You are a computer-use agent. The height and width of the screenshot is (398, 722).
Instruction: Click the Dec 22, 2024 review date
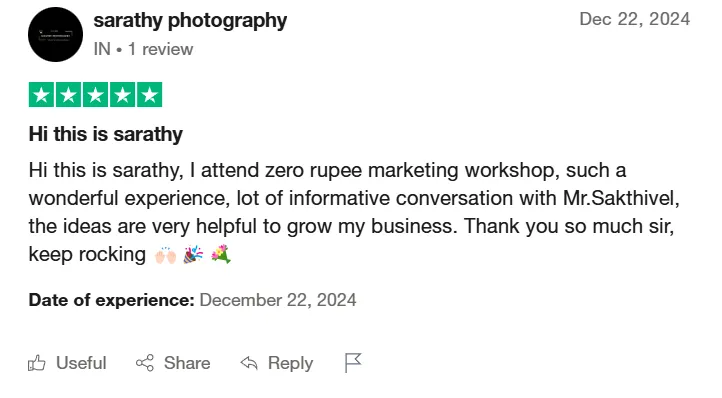[635, 19]
